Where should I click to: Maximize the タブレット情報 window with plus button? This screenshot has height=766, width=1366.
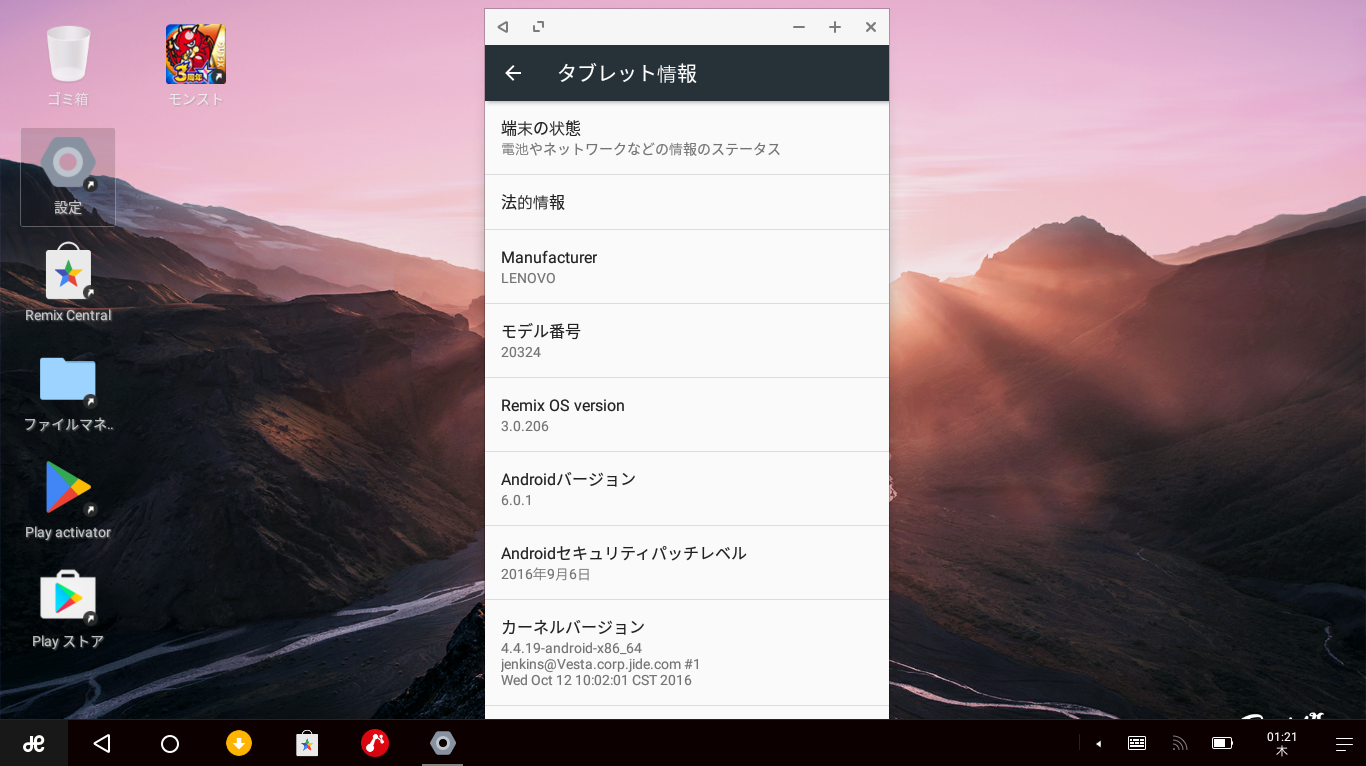click(835, 27)
